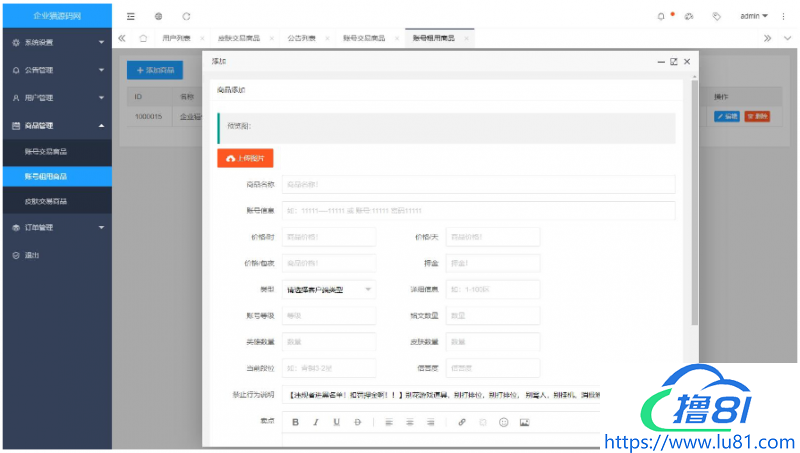Apply italic formatting in the editor toolbar

pyautogui.click(x=316, y=422)
